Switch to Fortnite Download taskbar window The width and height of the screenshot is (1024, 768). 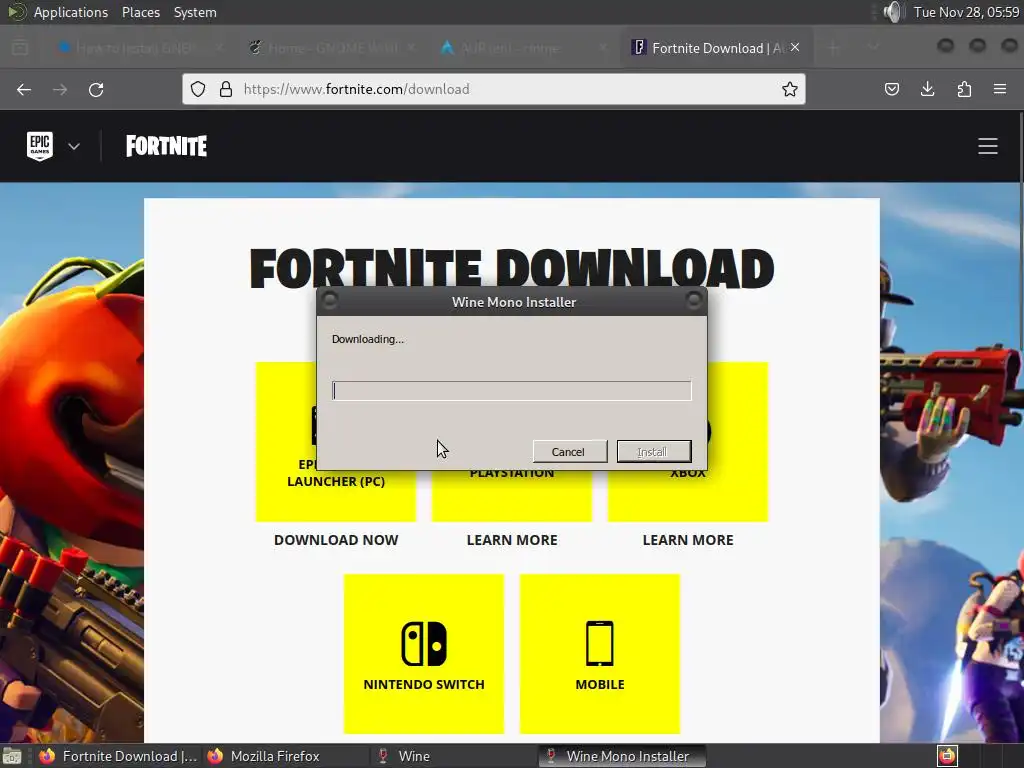(118, 756)
